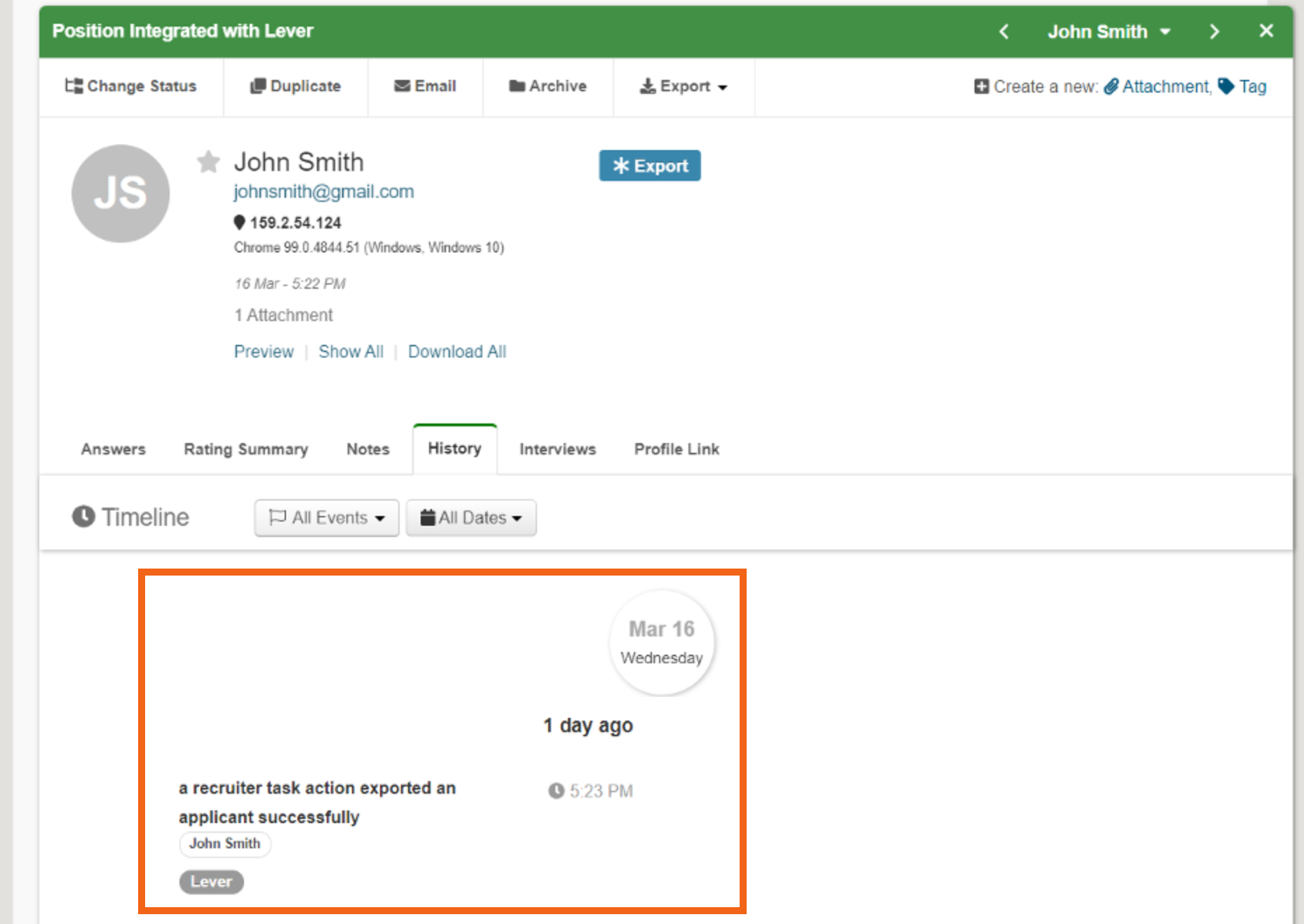Screen dimensions: 1304x924
Task: Navigate to next candidate with right chevron
Action: (x=1214, y=31)
